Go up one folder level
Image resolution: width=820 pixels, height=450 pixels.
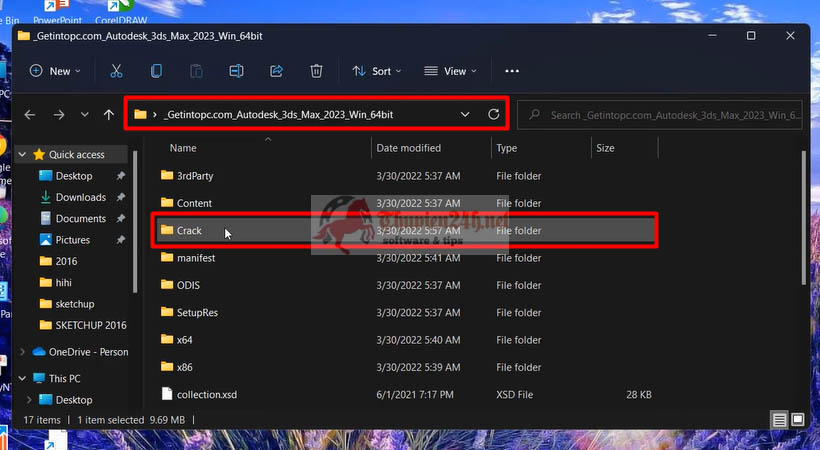[108, 115]
